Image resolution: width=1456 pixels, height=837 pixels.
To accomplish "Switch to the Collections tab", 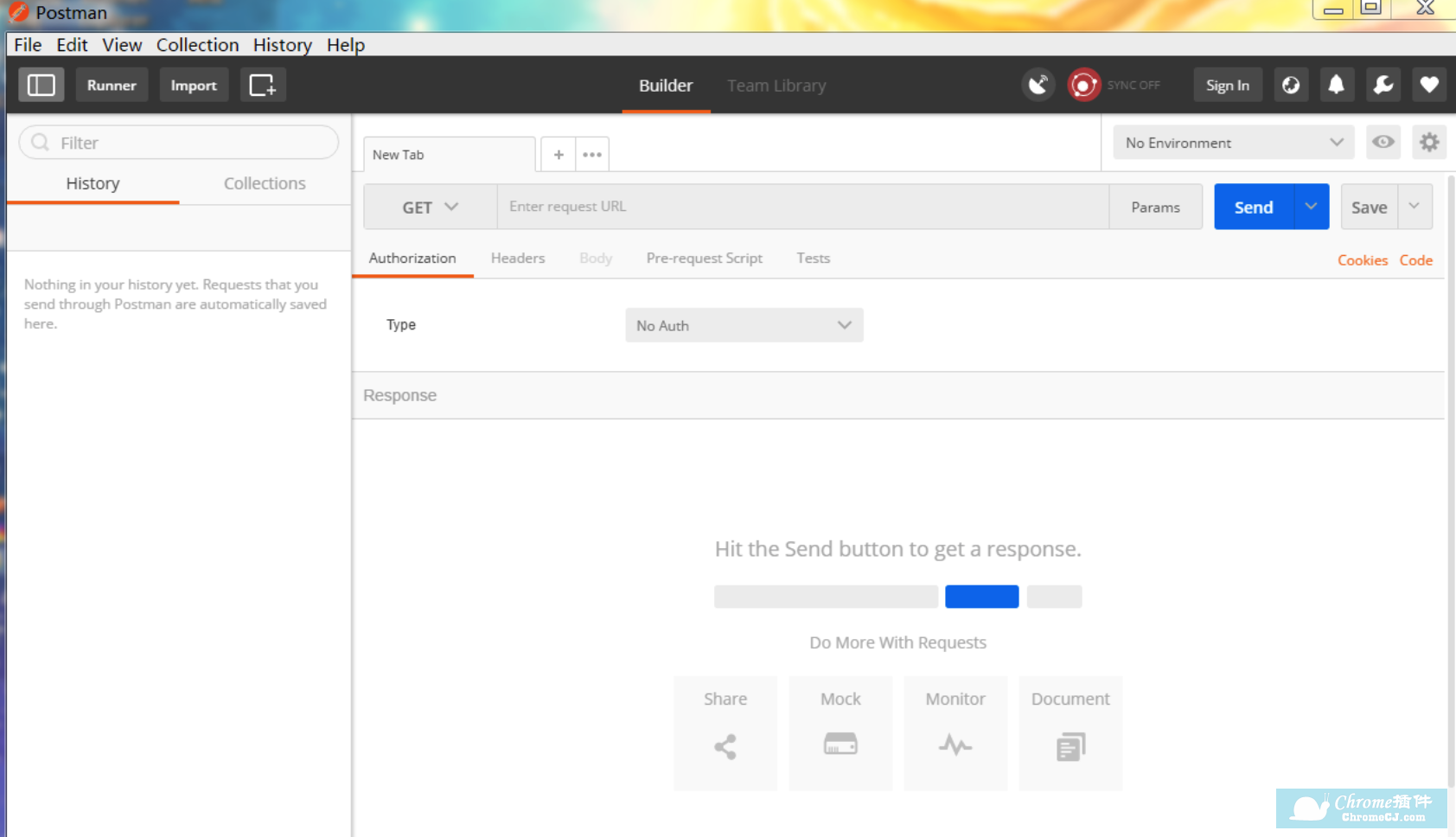I will (x=264, y=183).
